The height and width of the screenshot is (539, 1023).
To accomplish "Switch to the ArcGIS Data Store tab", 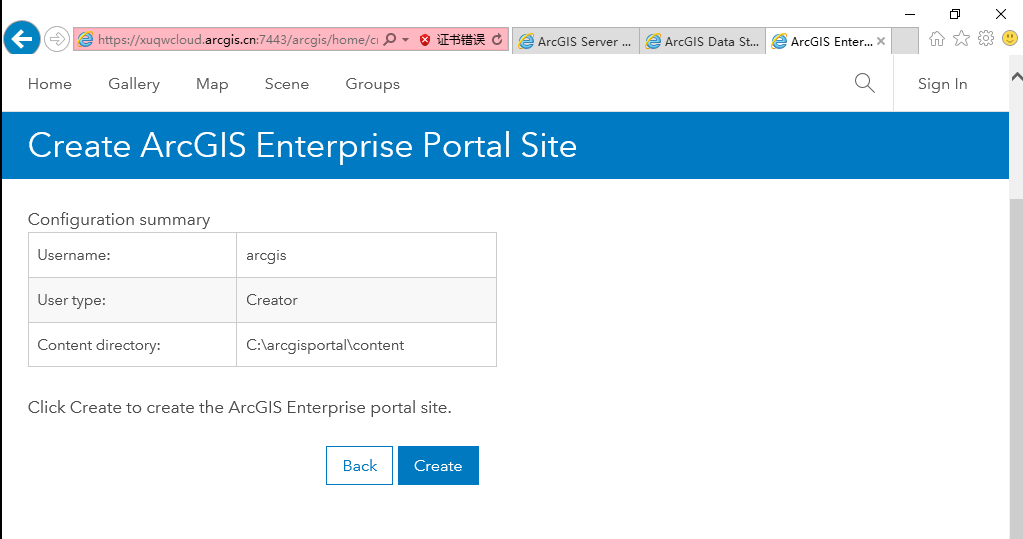I will click(x=703, y=41).
